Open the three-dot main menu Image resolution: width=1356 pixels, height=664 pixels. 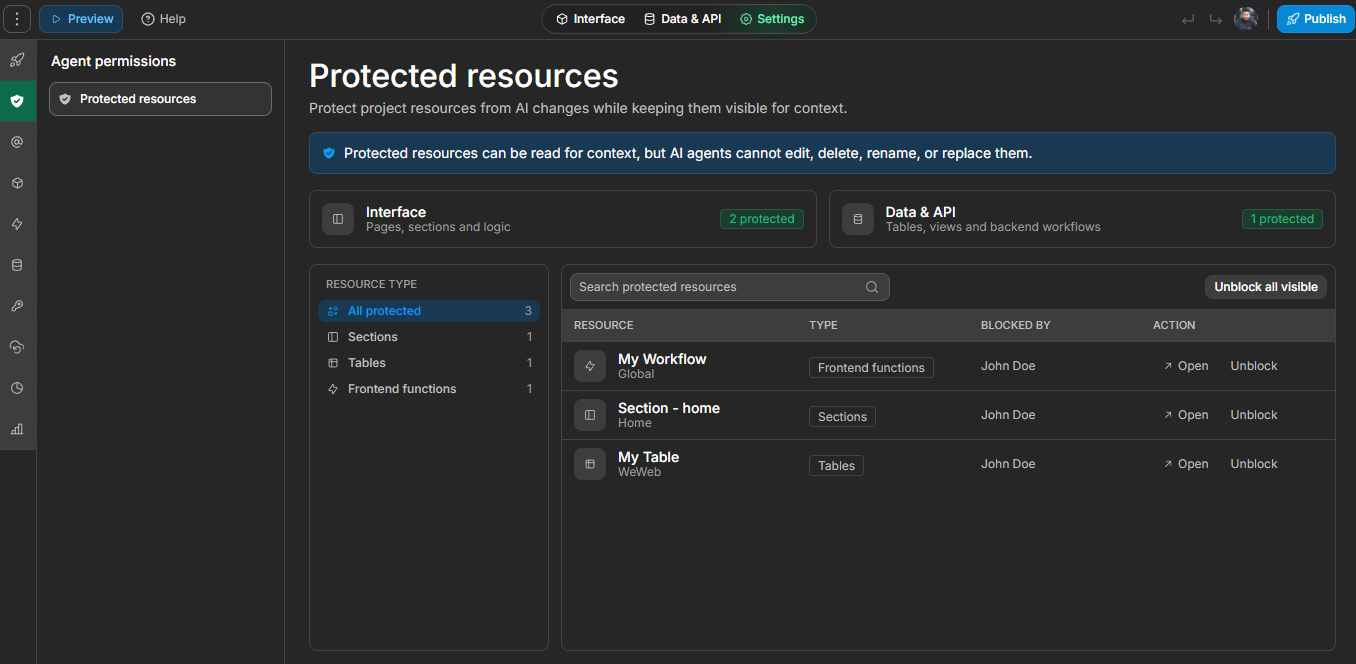point(17,19)
